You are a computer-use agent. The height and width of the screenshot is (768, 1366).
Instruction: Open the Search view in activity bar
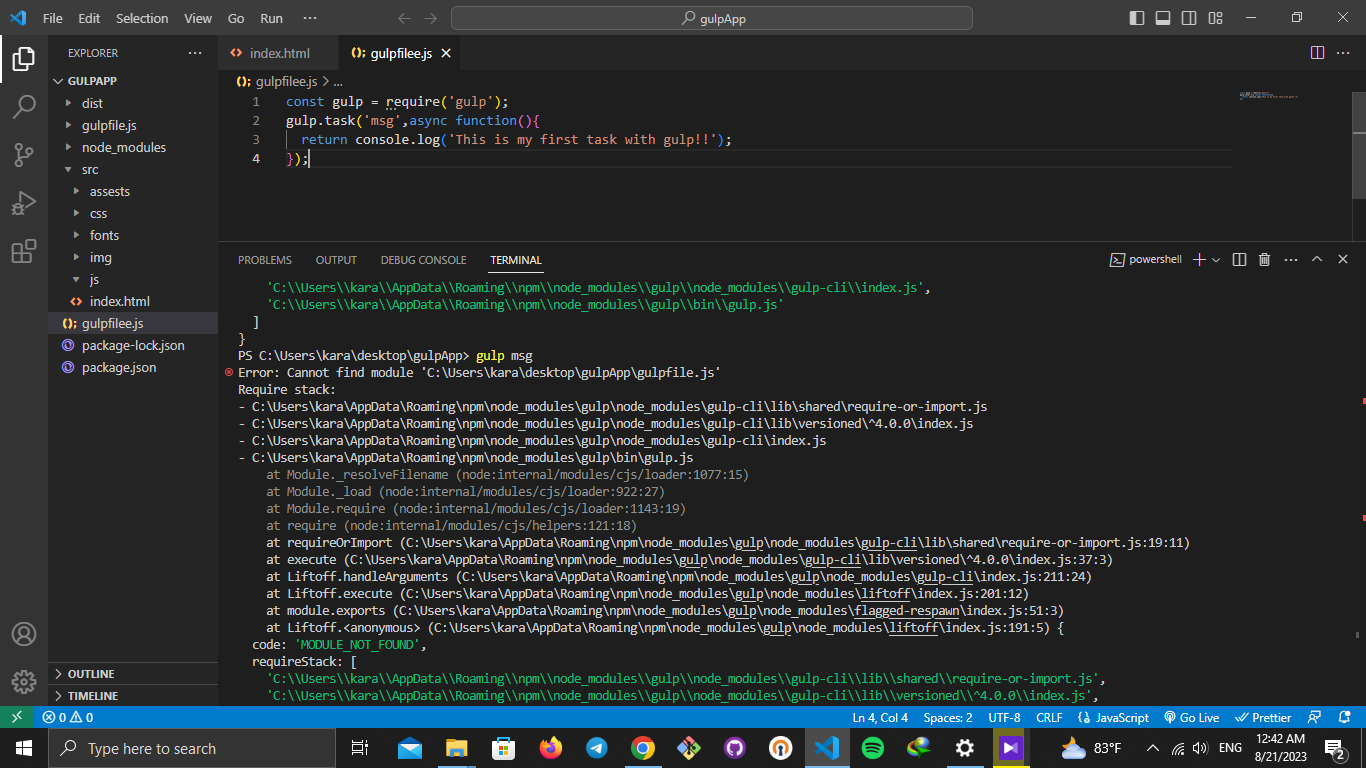[24, 107]
